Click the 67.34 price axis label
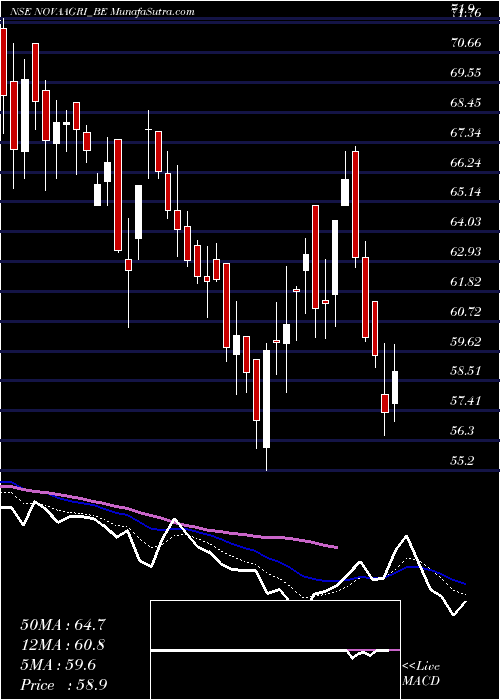The height and width of the screenshot is (700, 500). (466, 133)
